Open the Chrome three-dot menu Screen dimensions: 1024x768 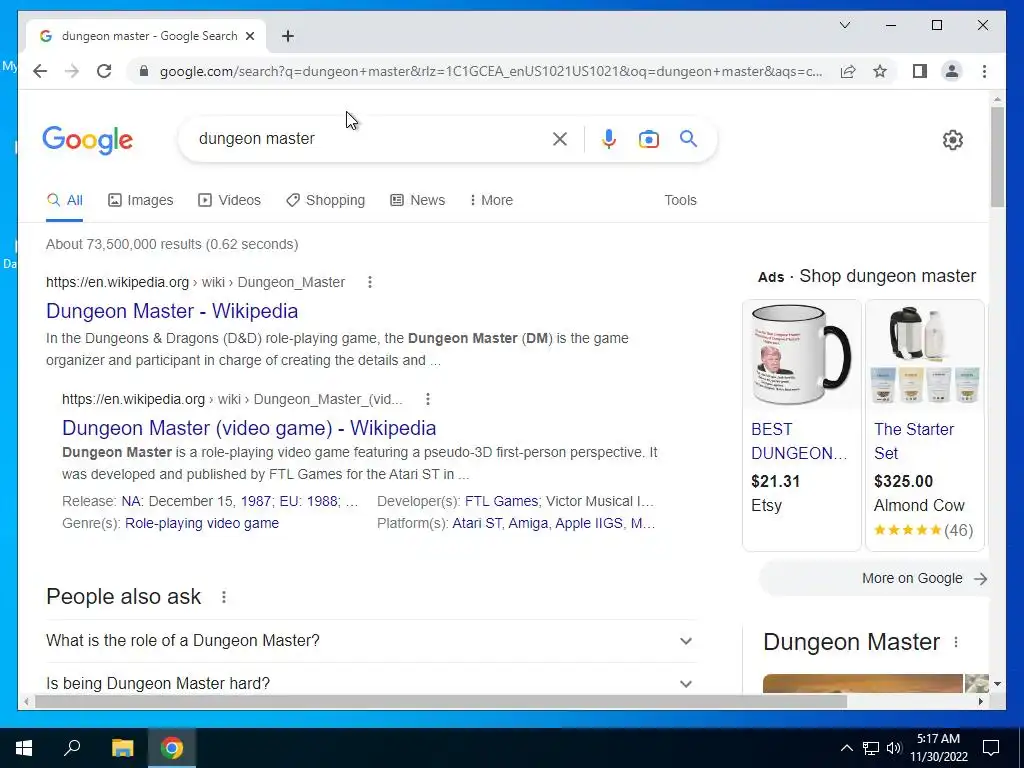tap(984, 71)
